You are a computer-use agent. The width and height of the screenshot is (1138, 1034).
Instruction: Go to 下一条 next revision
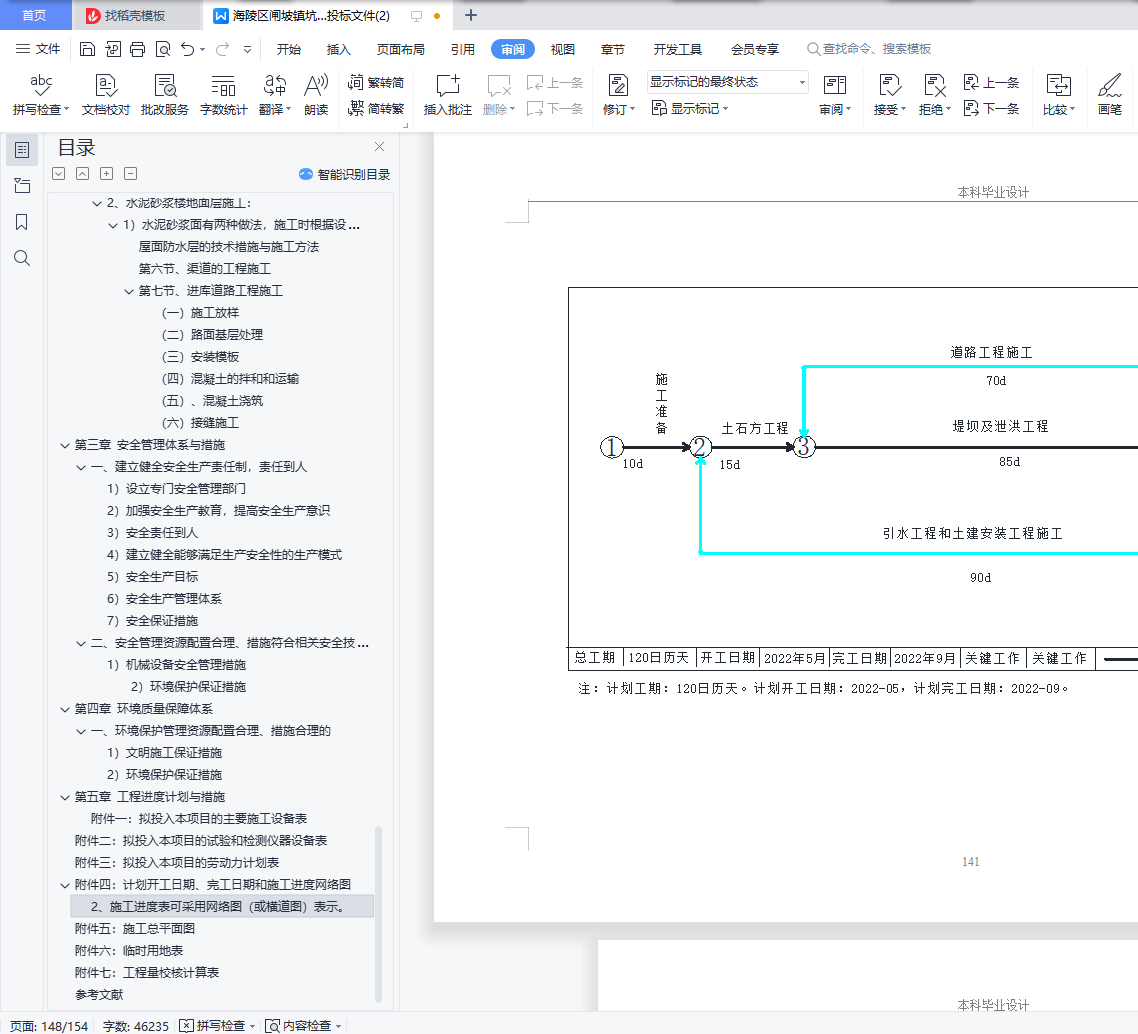pyautogui.click(x=991, y=108)
